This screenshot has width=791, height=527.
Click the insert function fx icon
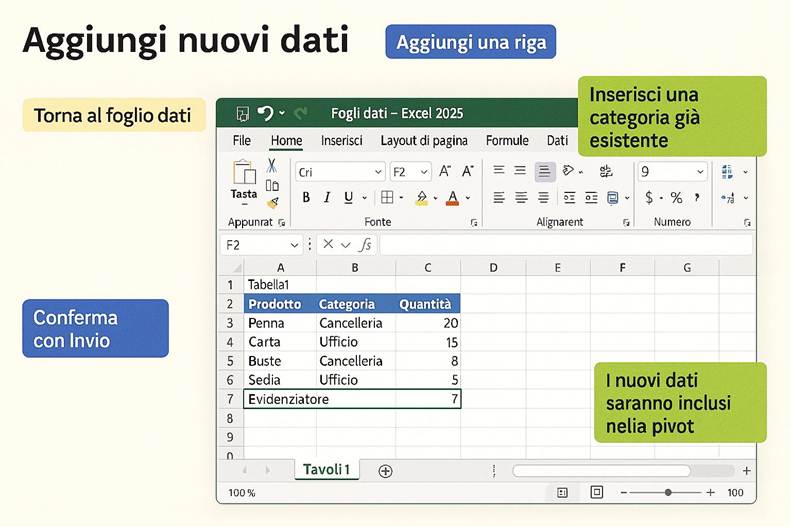[x=365, y=245]
